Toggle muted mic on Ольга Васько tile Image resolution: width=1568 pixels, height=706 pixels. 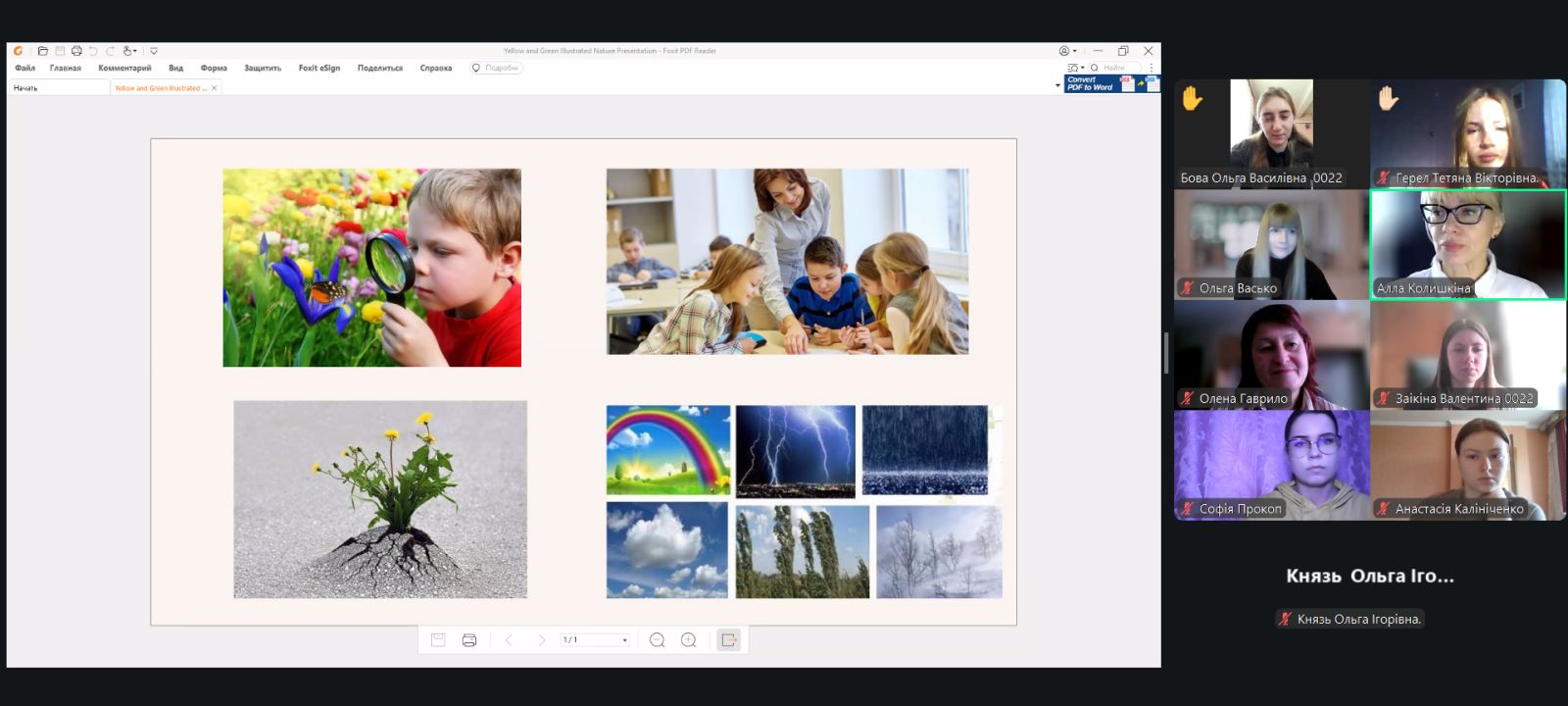(x=1187, y=288)
